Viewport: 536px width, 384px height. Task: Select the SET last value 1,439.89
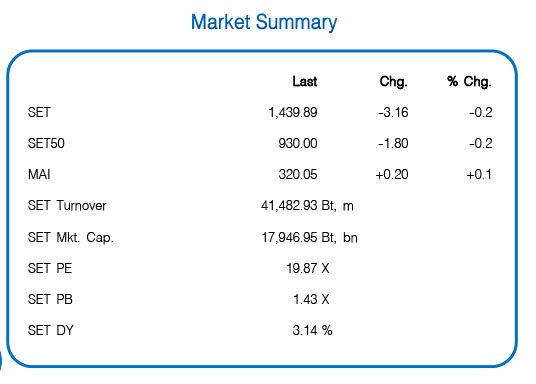pyautogui.click(x=293, y=112)
